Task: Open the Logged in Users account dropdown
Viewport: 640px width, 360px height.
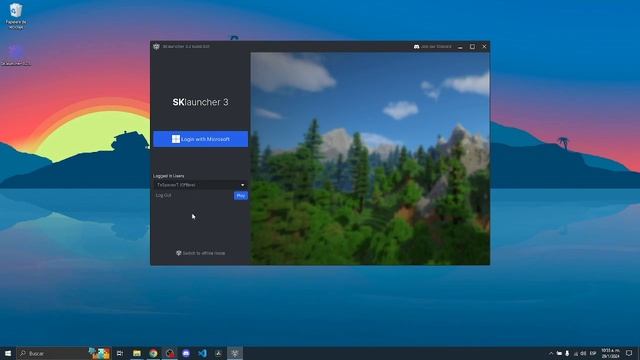Action: point(200,185)
